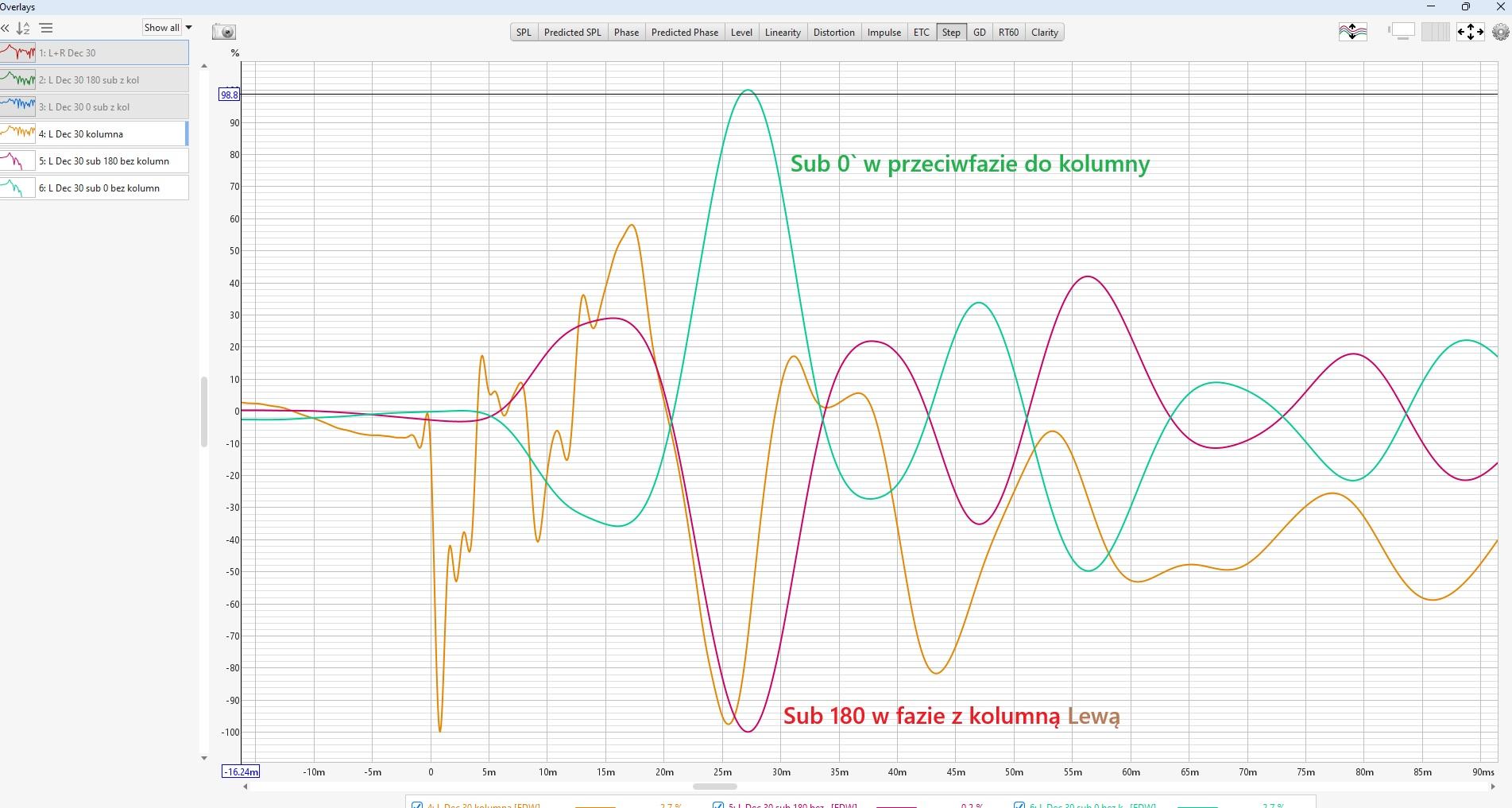Open graph controls gear icon
The width and height of the screenshot is (1512, 808).
pos(1500,32)
